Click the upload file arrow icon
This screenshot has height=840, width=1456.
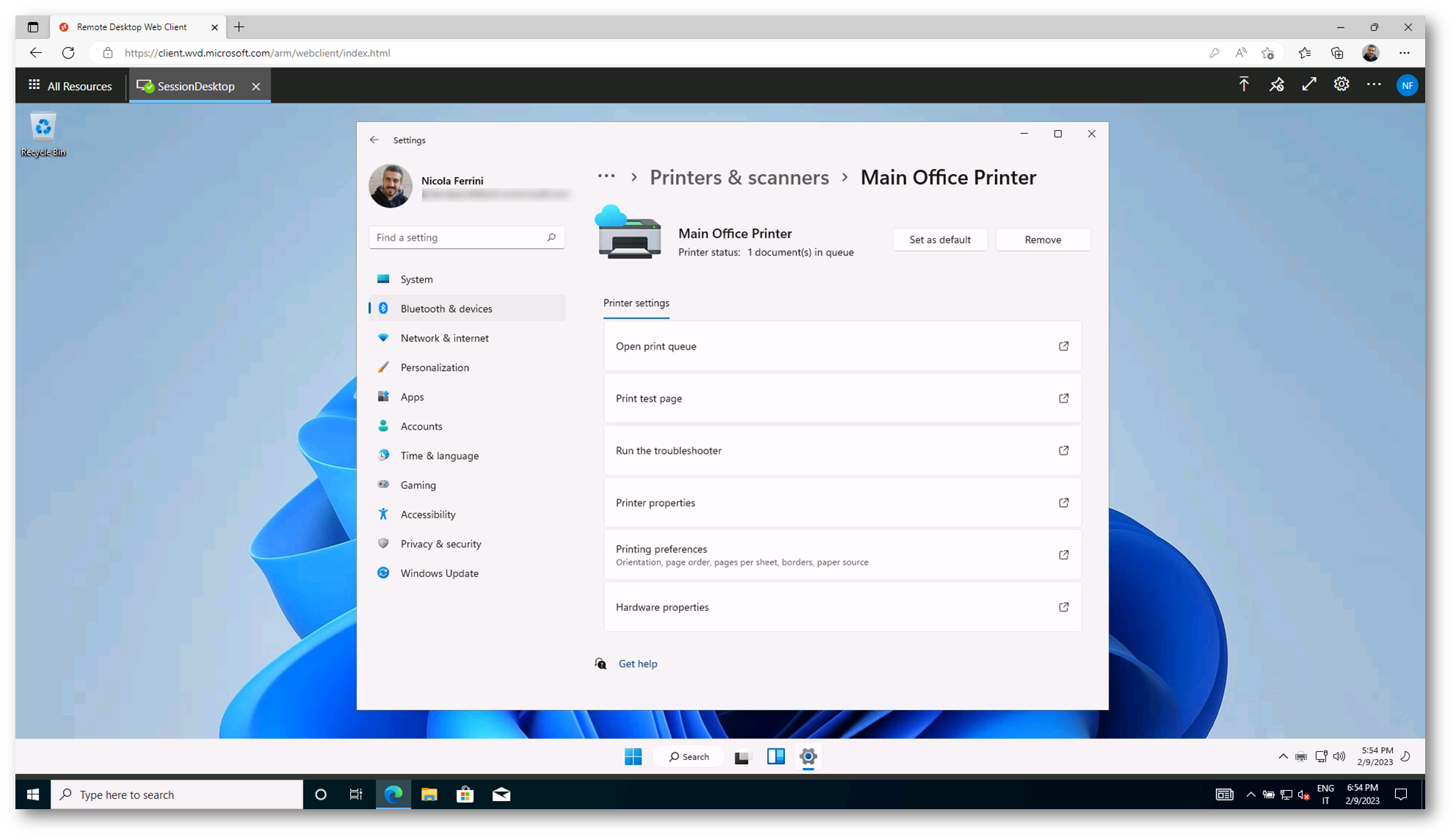coord(1243,84)
